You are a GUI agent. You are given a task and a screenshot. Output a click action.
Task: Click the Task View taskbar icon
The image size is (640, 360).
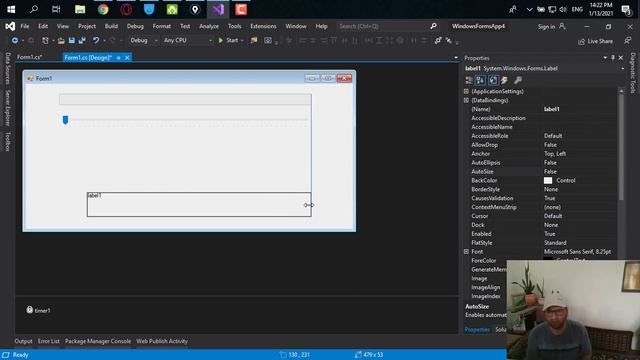(56, 9)
